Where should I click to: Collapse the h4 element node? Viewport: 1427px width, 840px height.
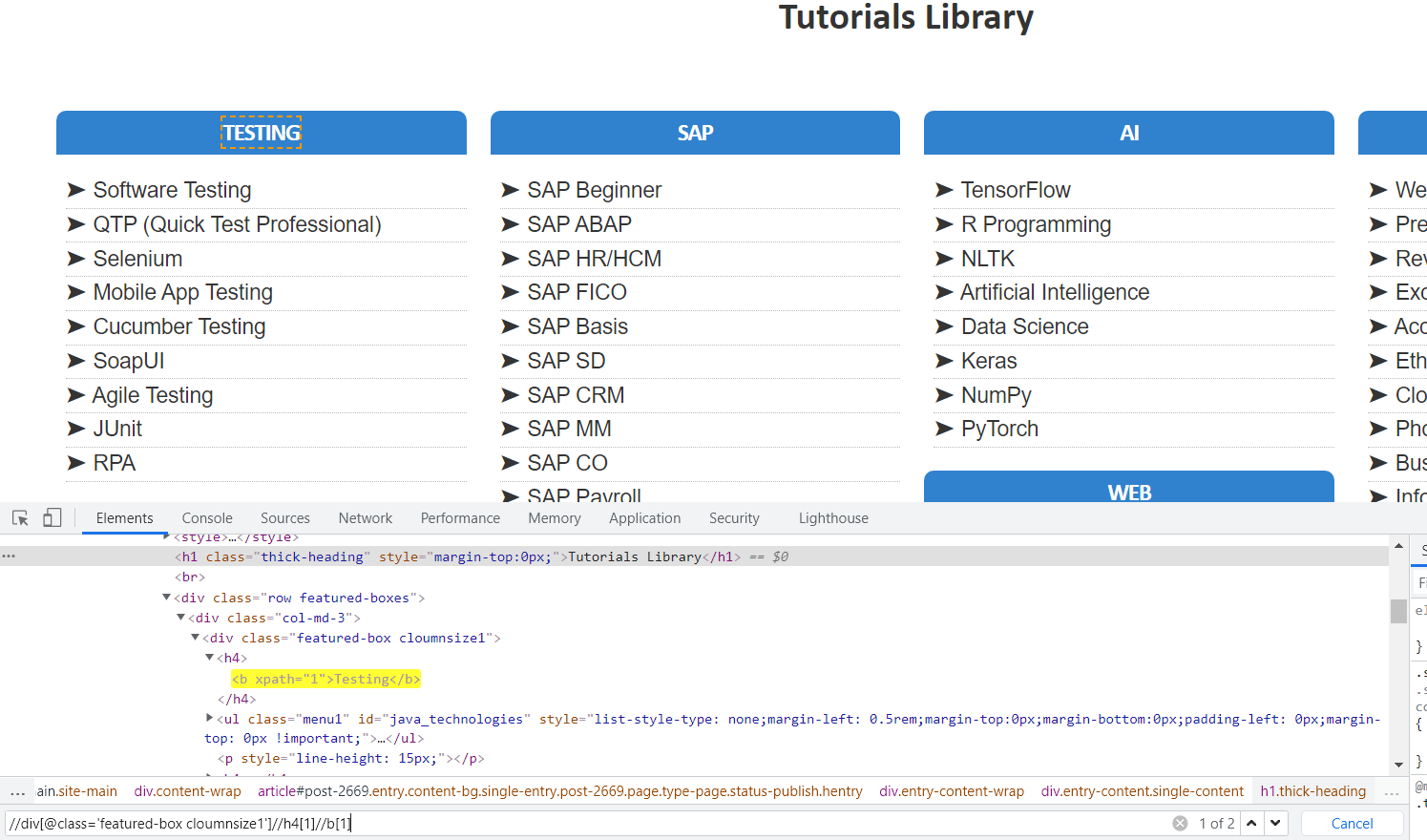209,658
